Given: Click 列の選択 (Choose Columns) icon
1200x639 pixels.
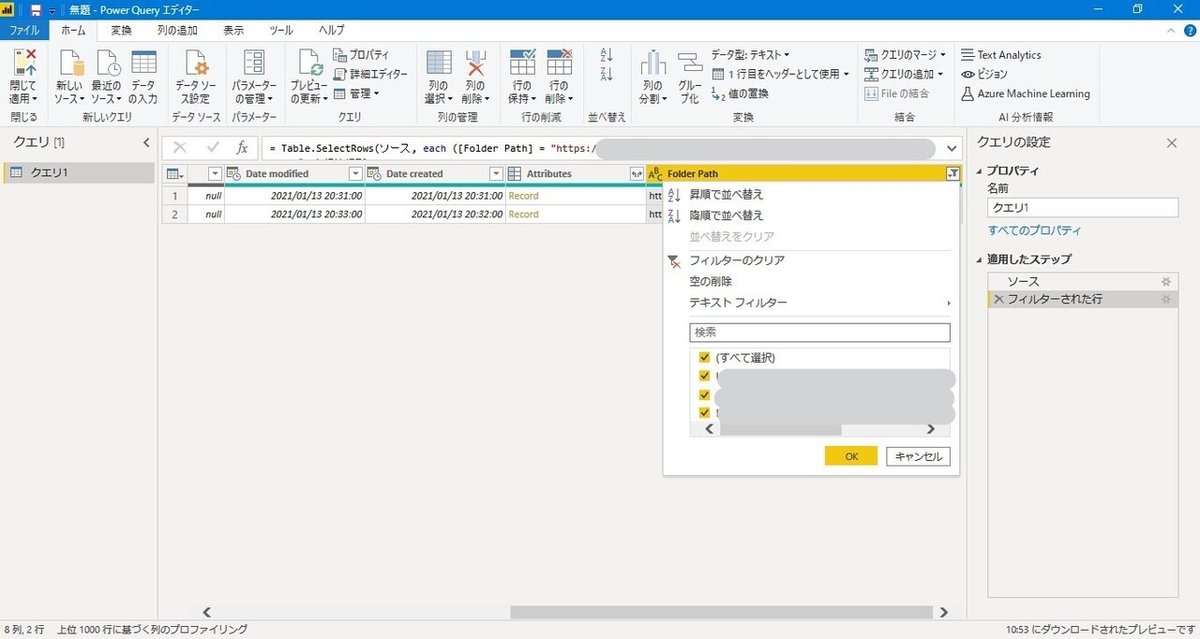Looking at the screenshot, I should coord(439,62).
